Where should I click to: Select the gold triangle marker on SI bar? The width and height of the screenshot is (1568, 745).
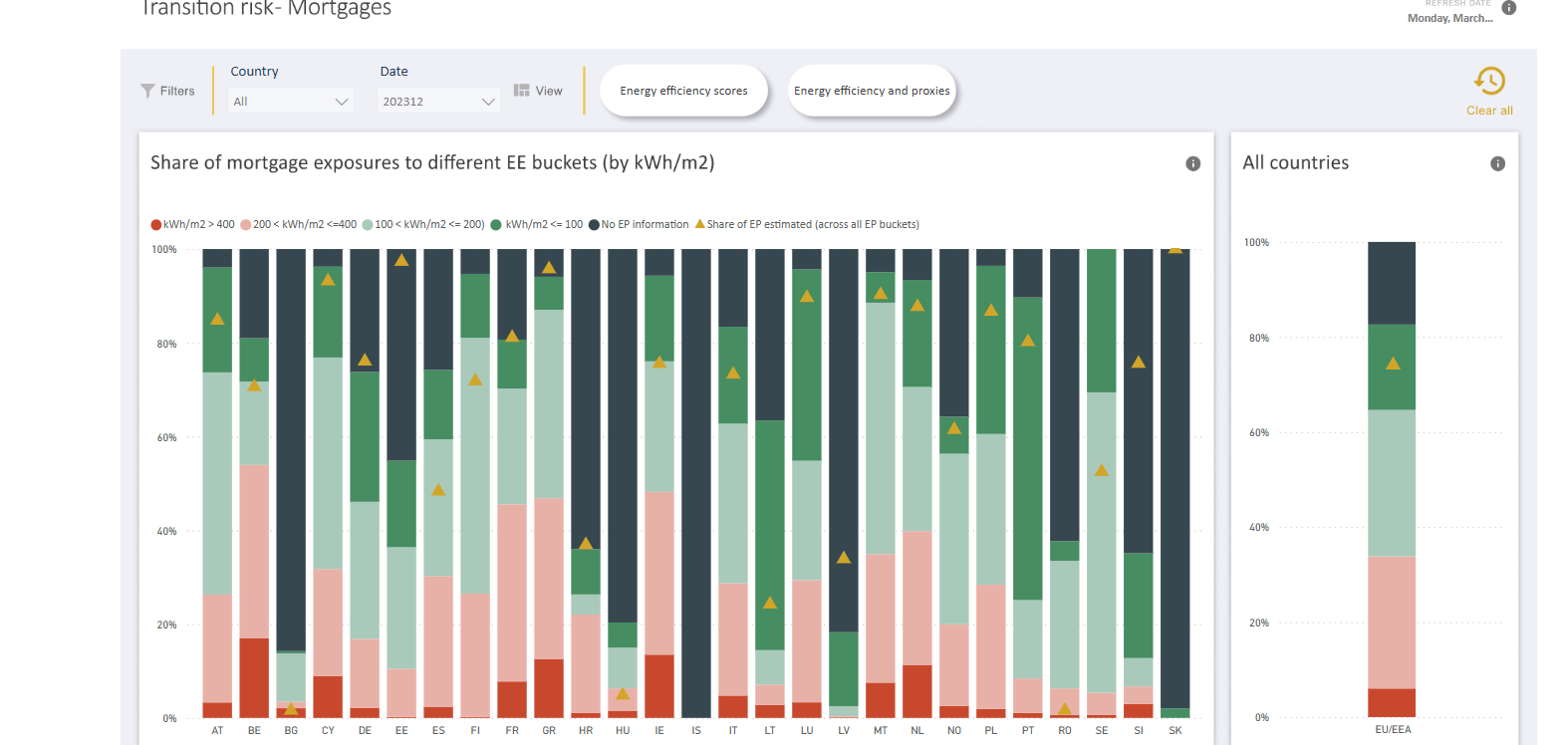[x=1139, y=362]
